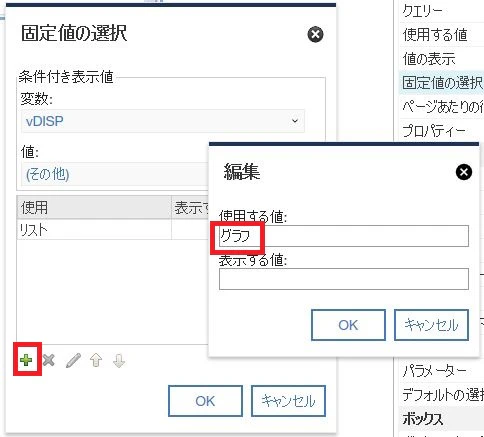Click the 使用する値 input field

point(344,236)
